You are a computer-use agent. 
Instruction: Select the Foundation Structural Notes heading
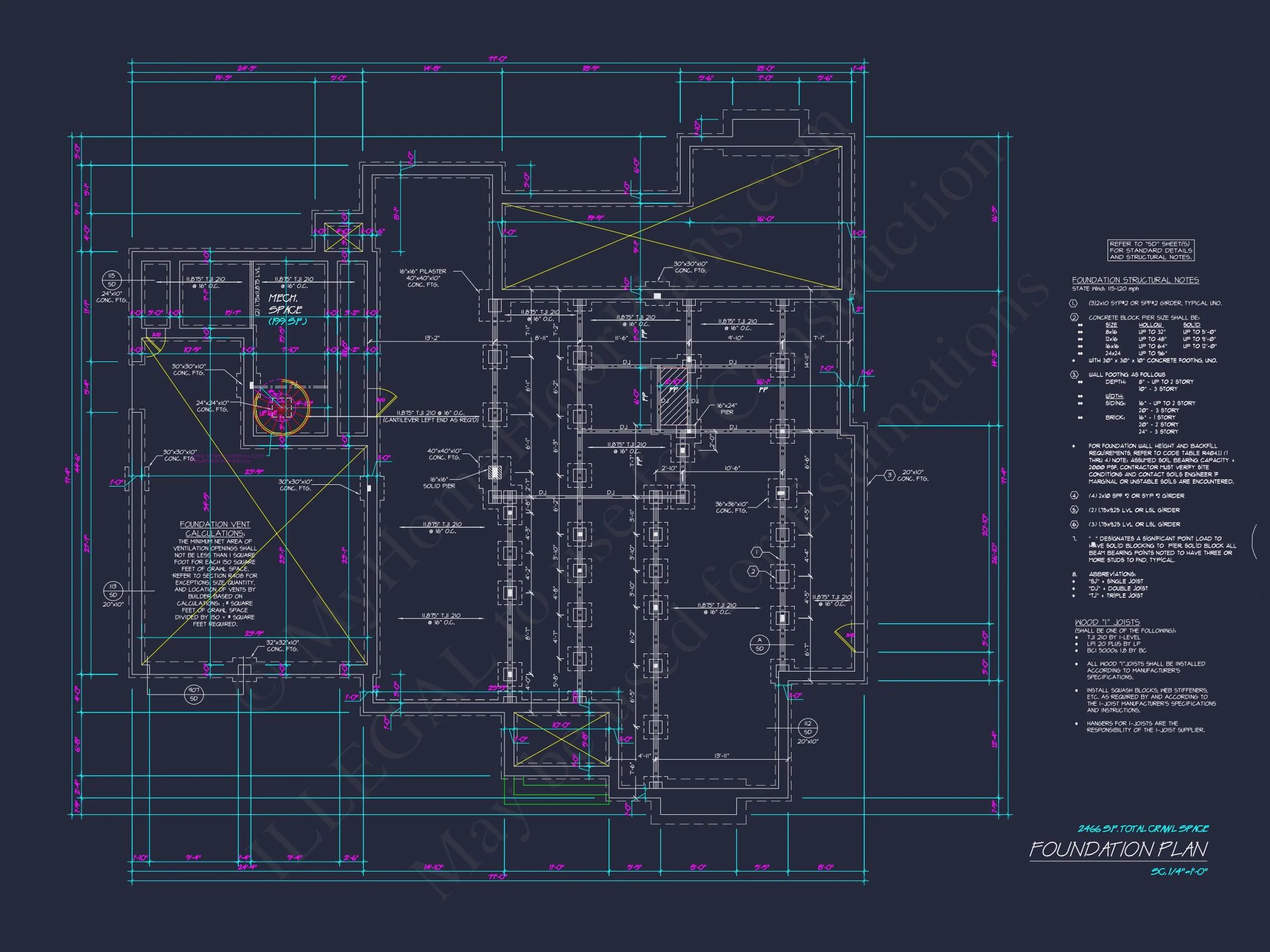point(1135,280)
